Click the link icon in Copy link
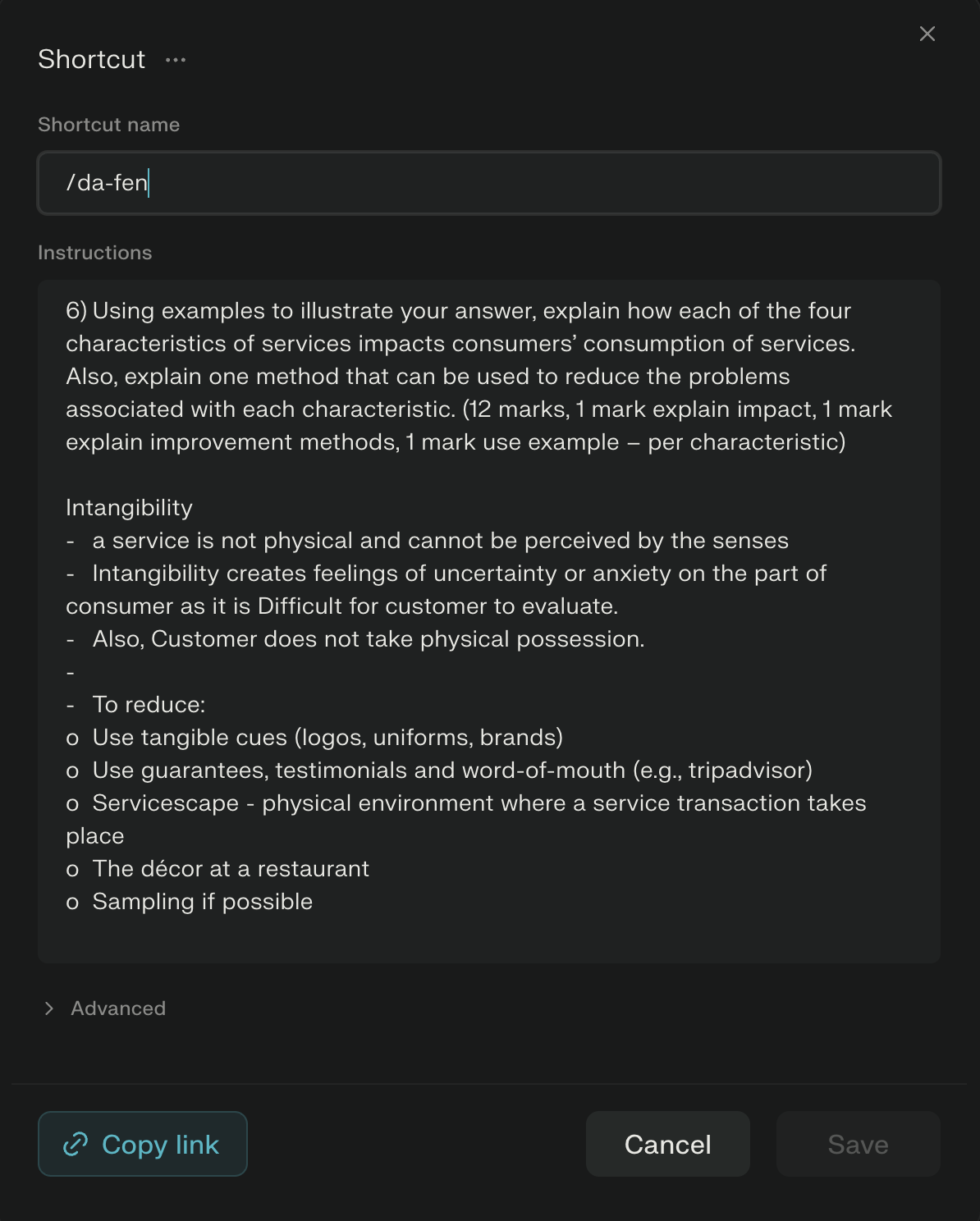The height and width of the screenshot is (1221, 980). (x=76, y=1144)
